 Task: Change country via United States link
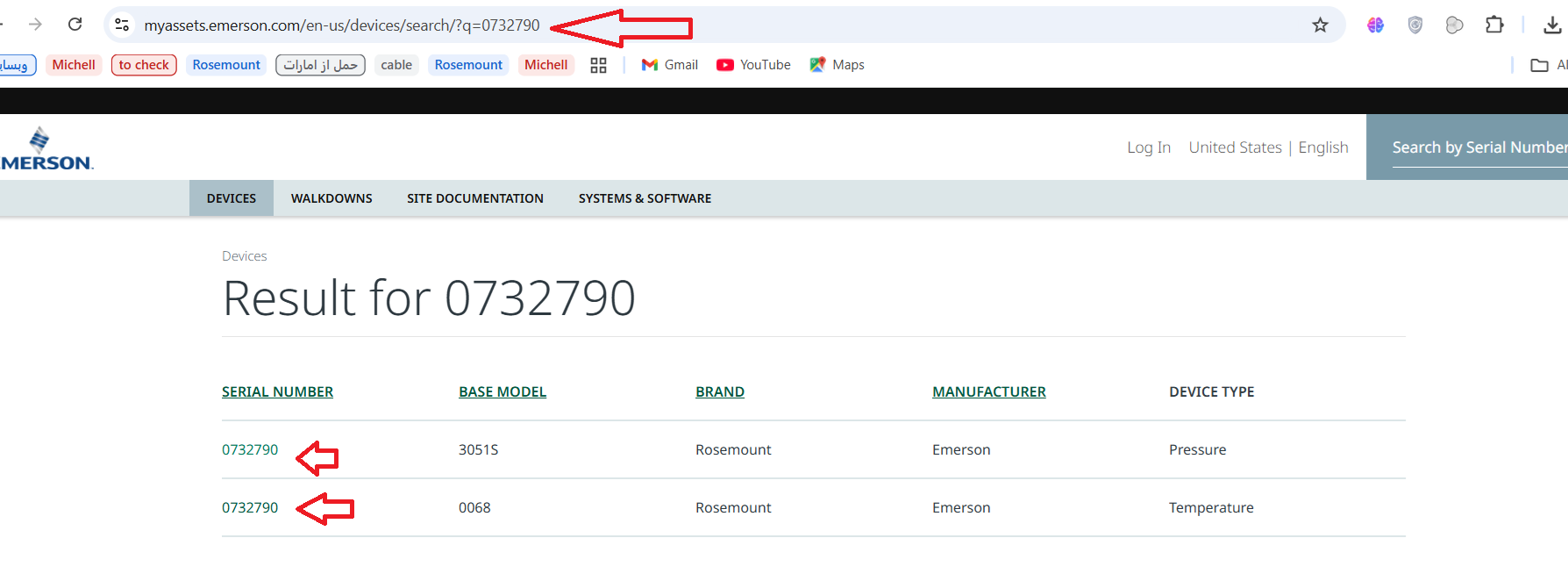(1235, 147)
